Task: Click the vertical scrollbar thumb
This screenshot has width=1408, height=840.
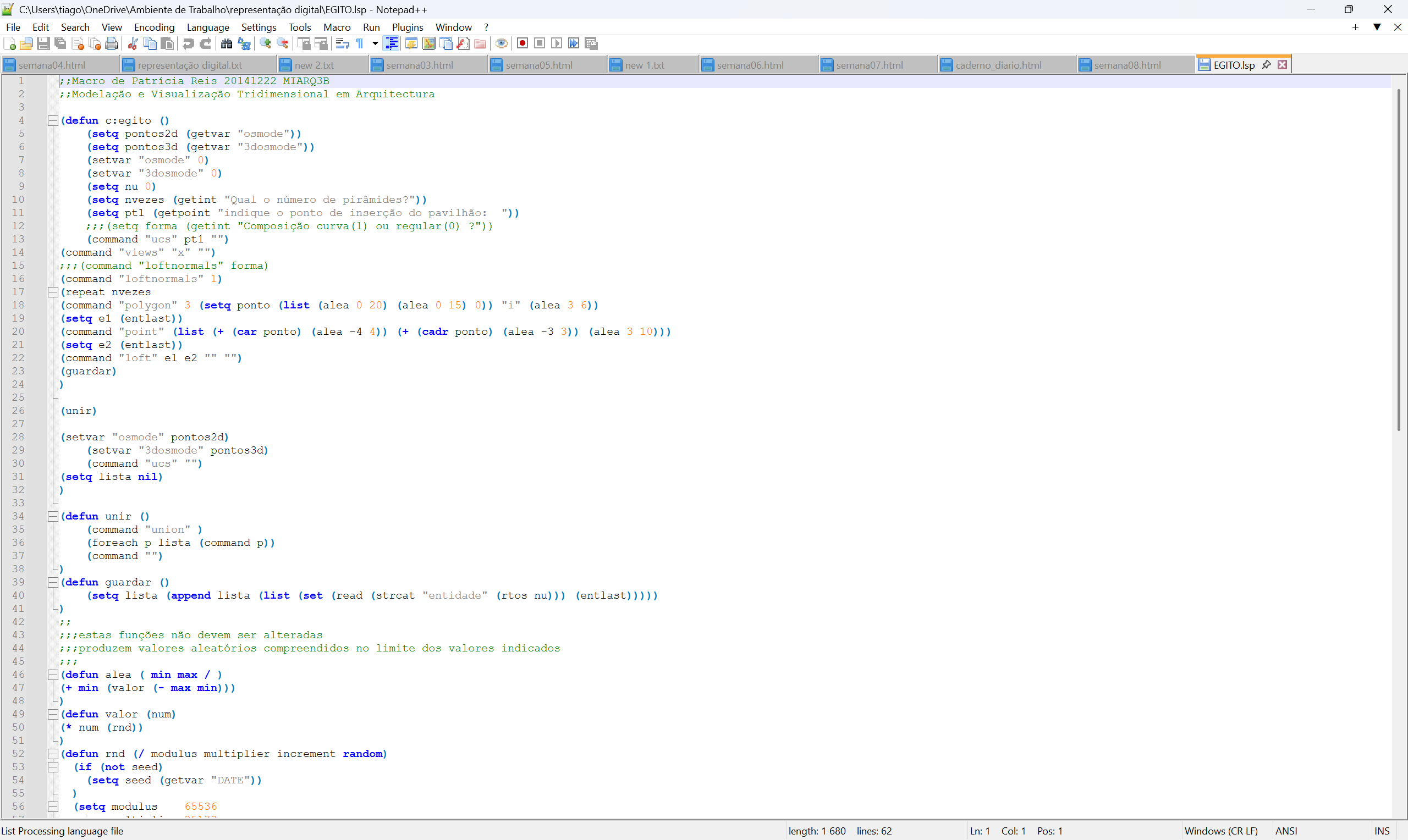Action: click(1399, 261)
